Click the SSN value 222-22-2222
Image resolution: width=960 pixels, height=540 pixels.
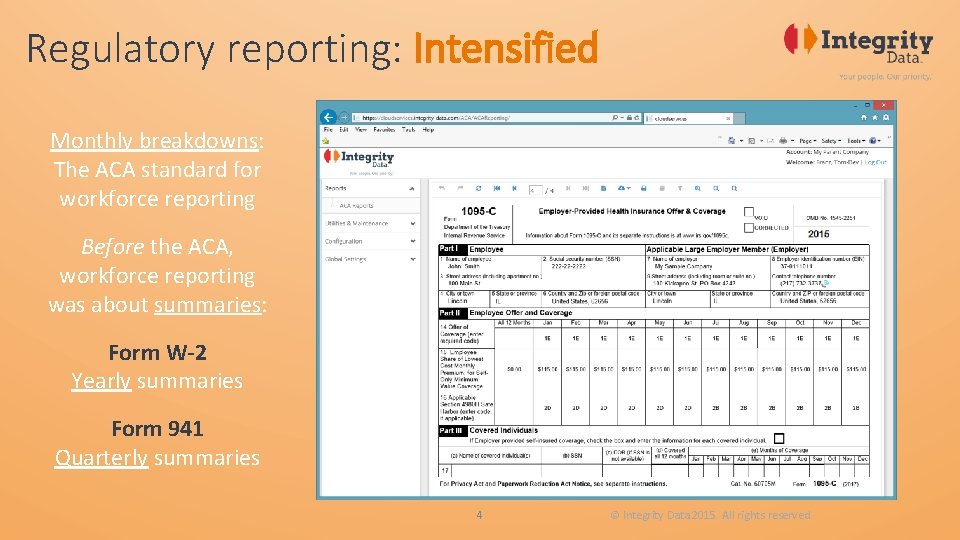(568, 266)
